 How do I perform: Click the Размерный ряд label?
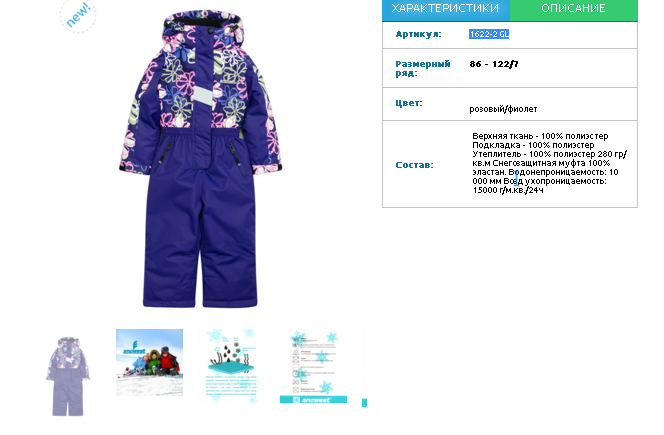tap(423, 68)
